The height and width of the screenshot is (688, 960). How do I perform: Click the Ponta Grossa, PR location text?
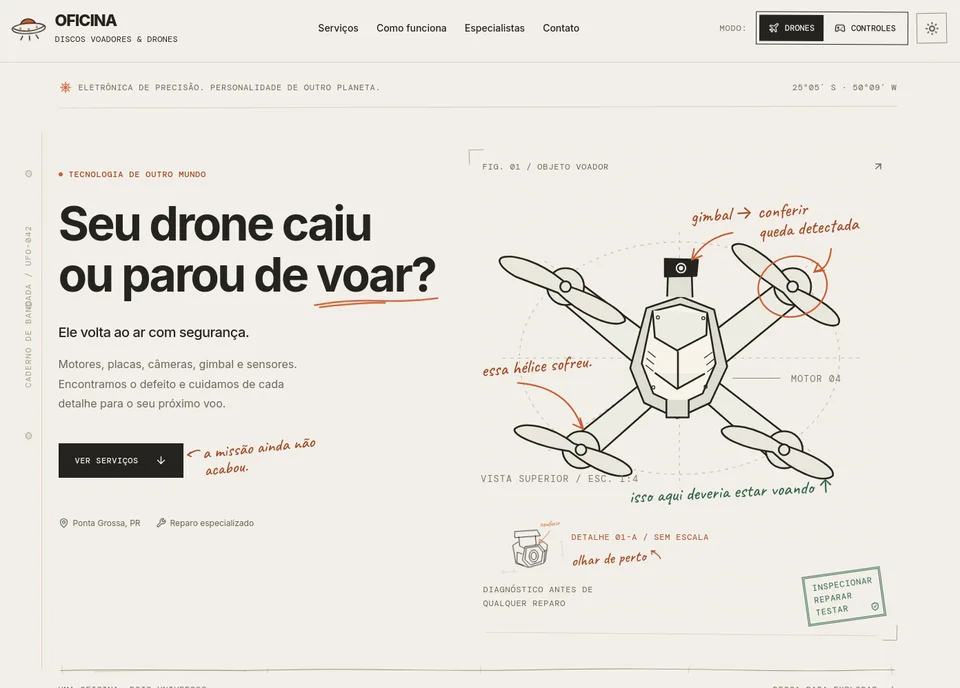pos(107,523)
